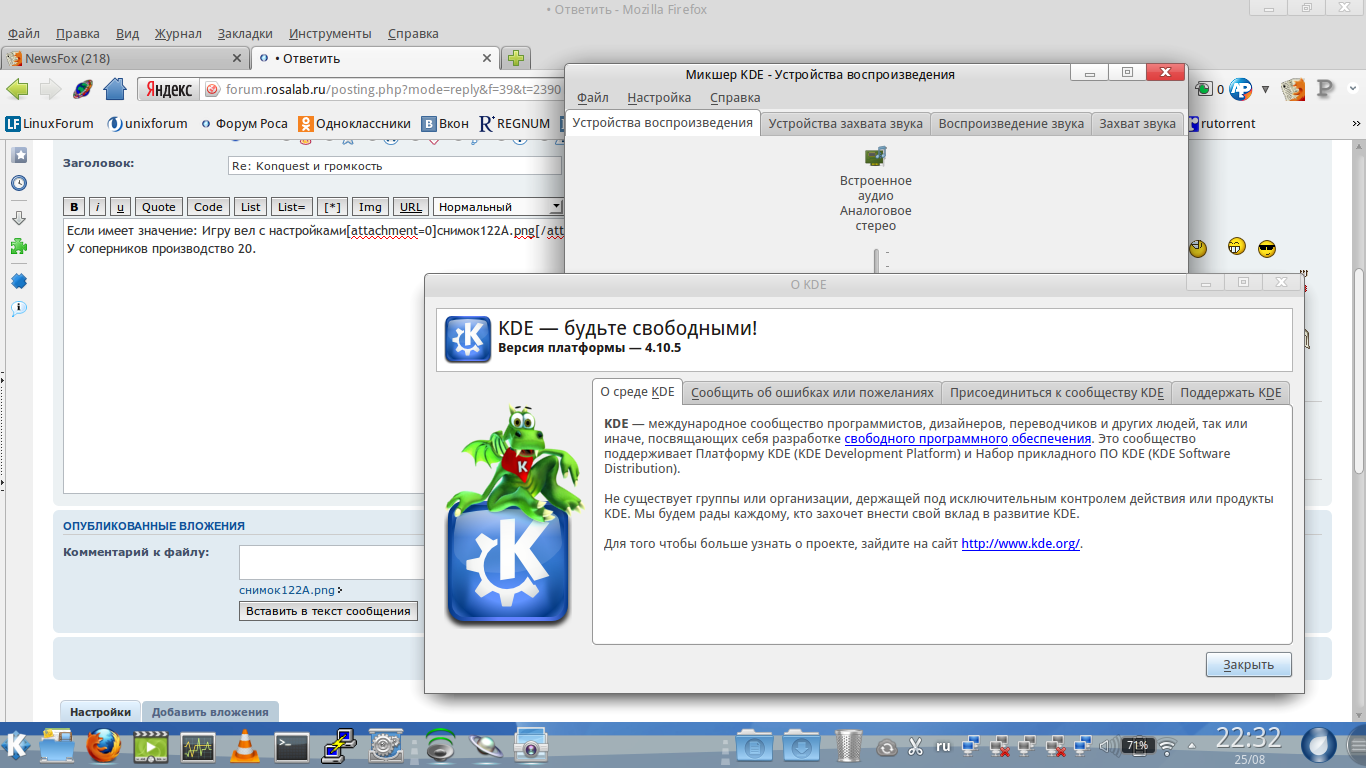
Task: Insert the big grin smiley into the post
Action: click(1237, 247)
